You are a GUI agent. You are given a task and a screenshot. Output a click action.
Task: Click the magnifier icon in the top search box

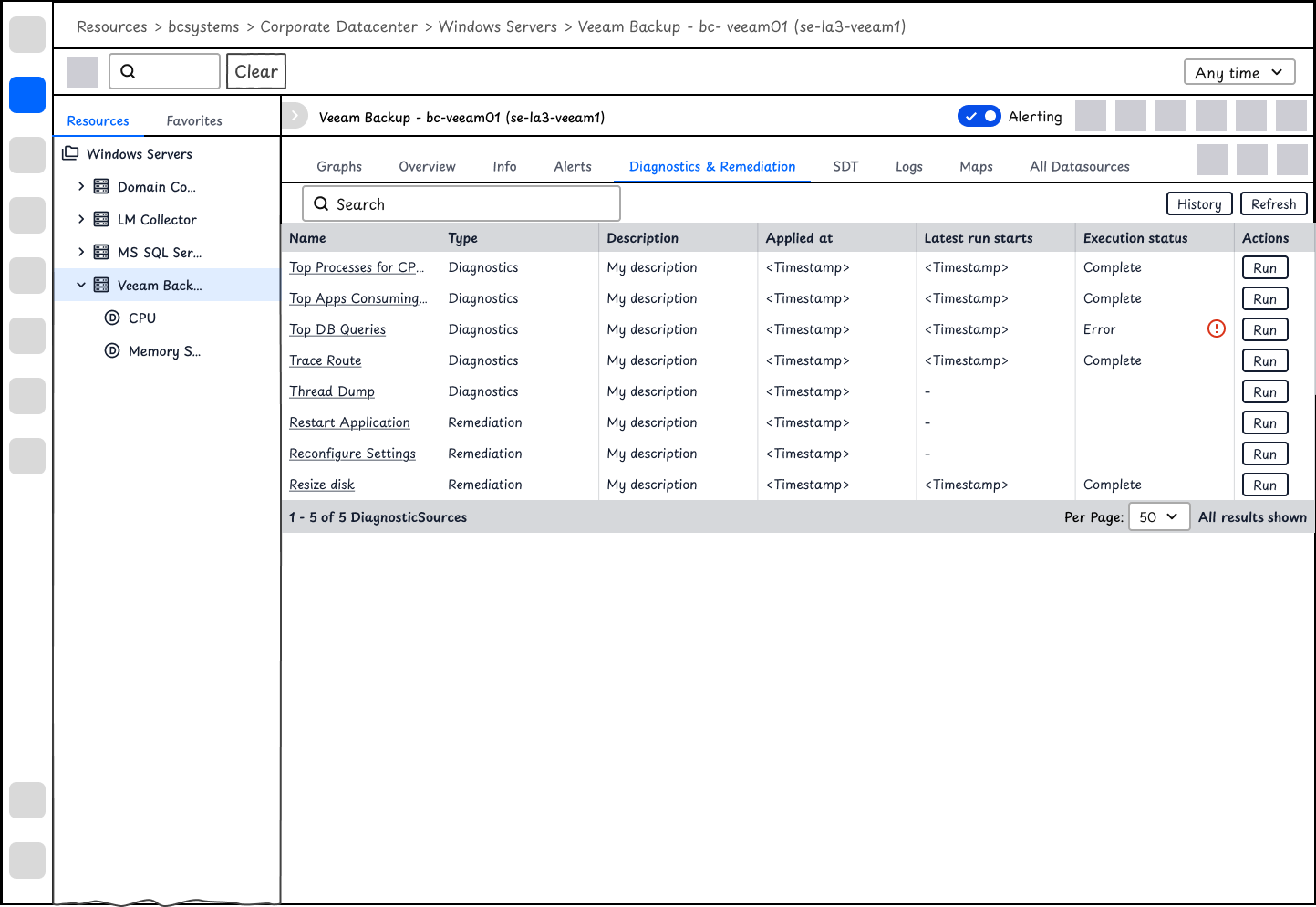pyautogui.click(x=128, y=71)
